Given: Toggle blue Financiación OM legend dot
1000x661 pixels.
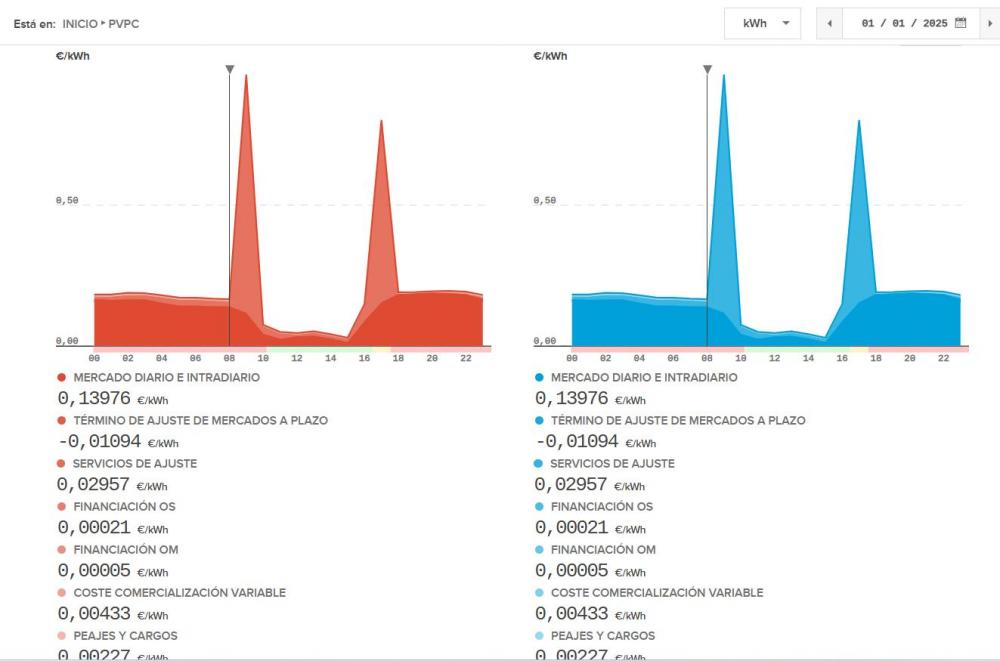Looking at the screenshot, I should (x=540, y=549).
